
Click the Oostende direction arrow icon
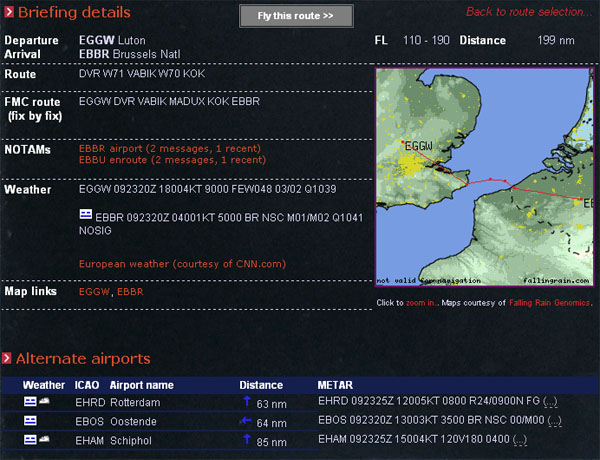click(x=246, y=421)
